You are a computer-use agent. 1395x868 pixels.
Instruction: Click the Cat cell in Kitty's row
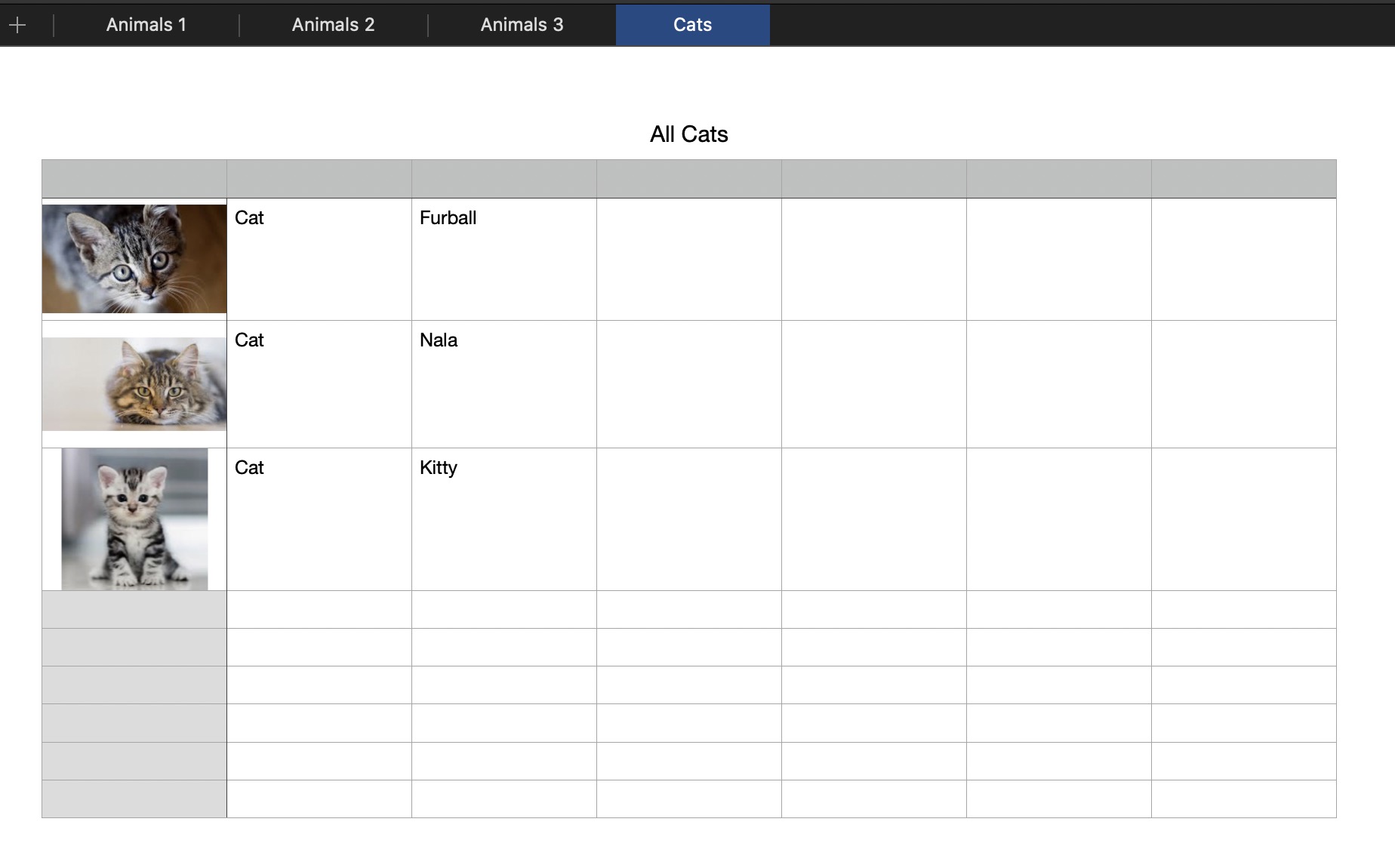(x=319, y=519)
